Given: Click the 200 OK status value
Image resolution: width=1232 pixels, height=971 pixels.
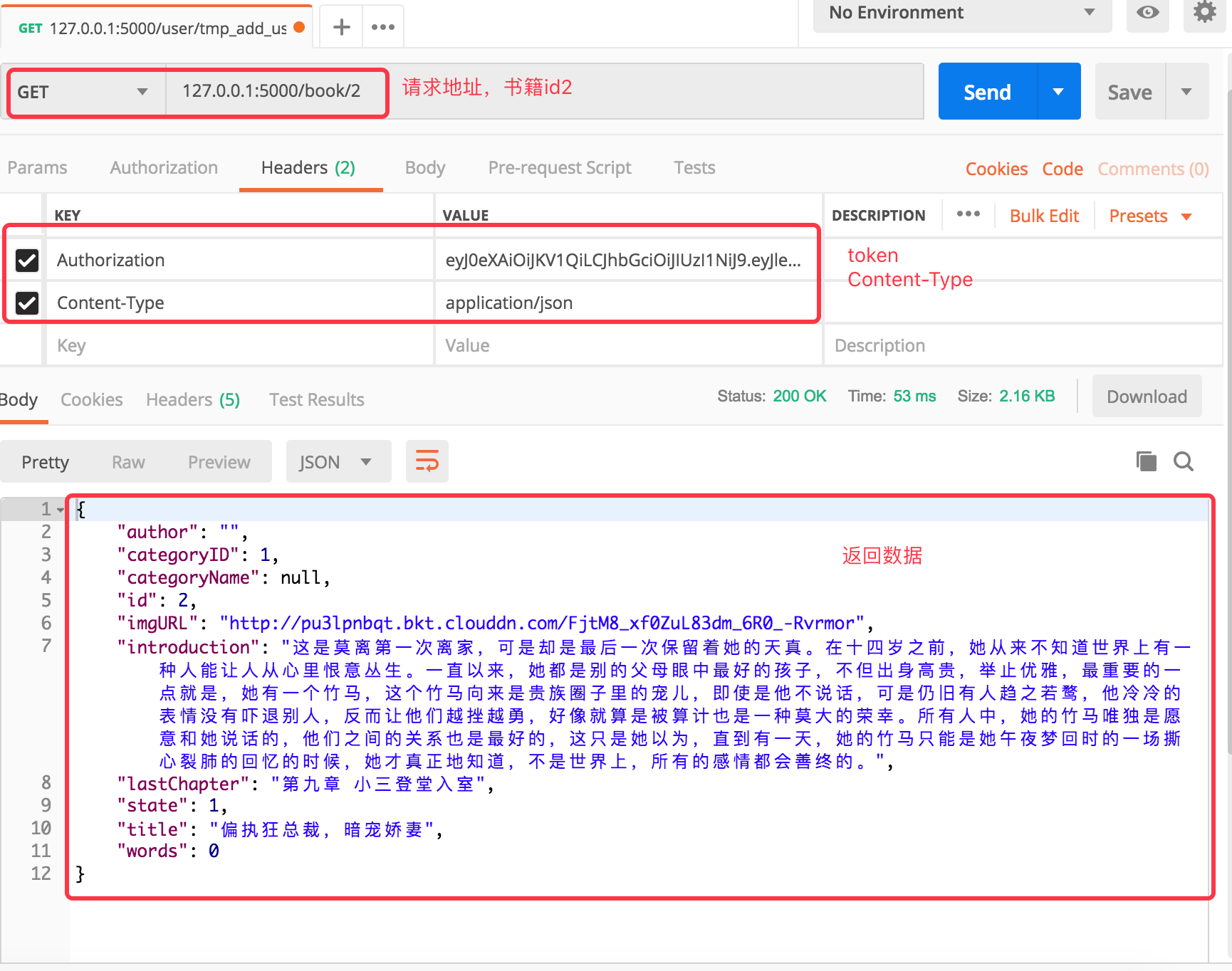Looking at the screenshot, I should coord(799,396).
